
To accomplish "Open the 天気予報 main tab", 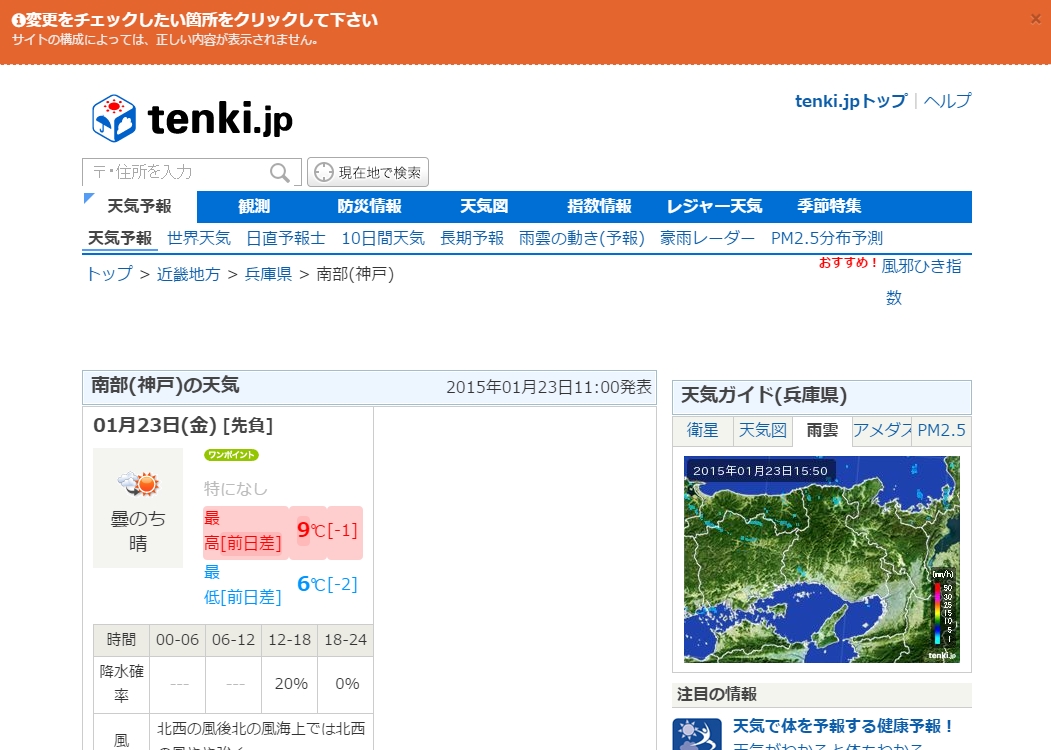I will click(139, 206).
